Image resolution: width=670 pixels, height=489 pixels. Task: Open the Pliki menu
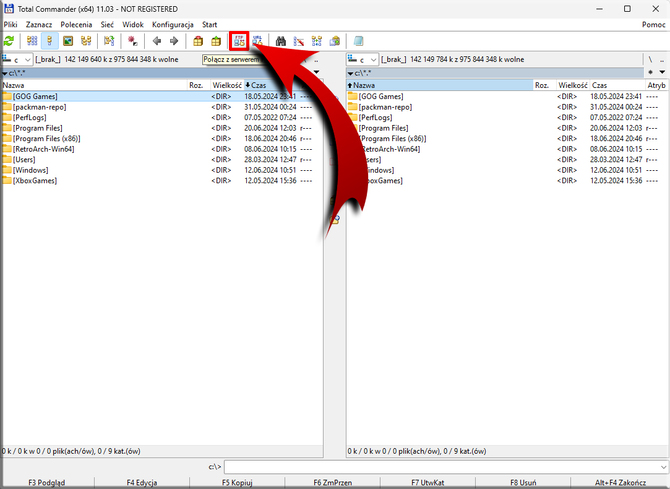[10, 25]
